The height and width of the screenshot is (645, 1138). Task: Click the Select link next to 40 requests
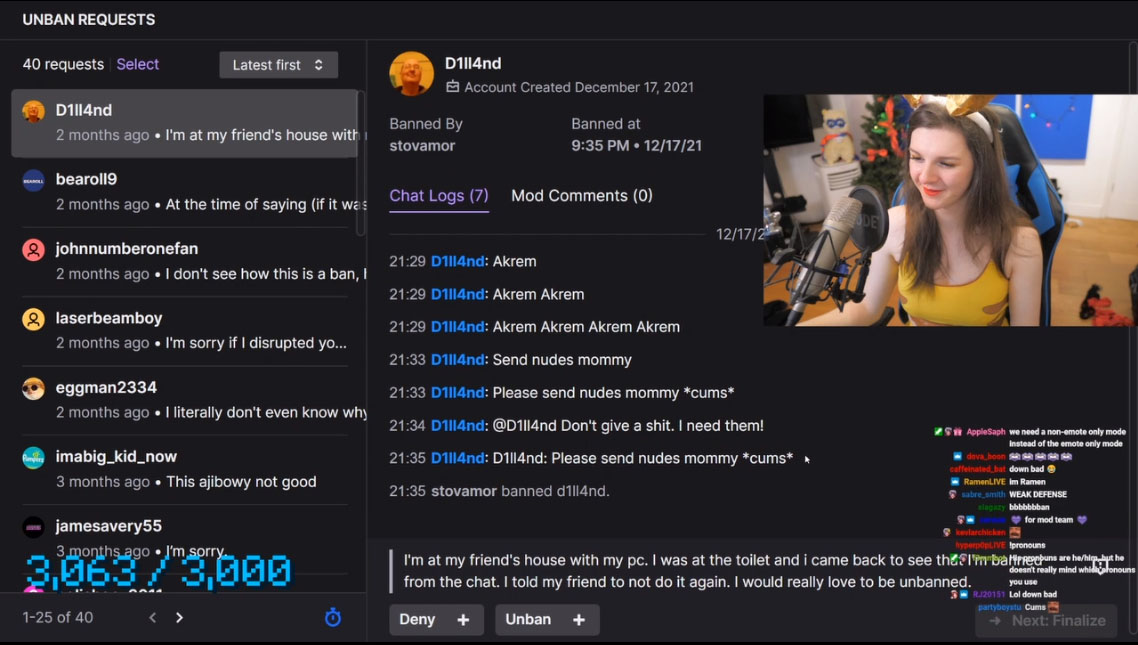point(137,64)
